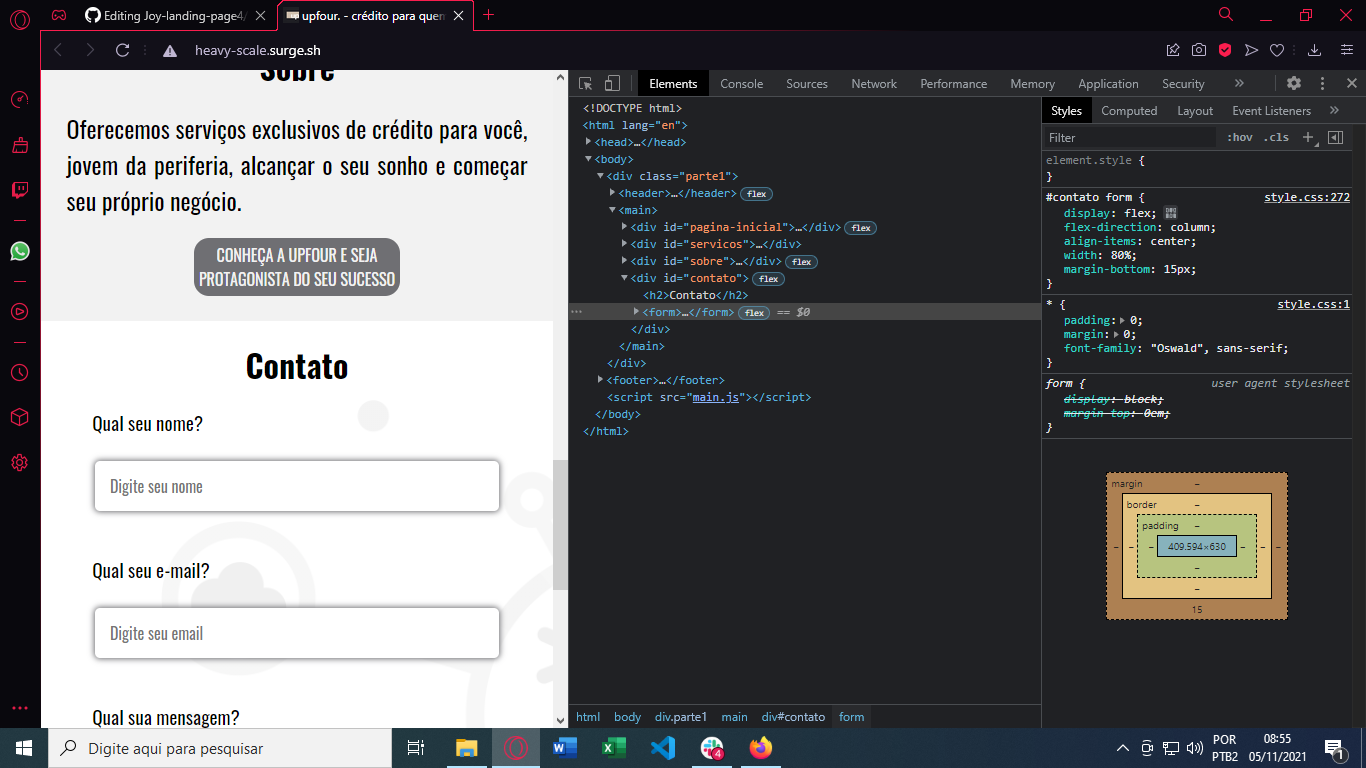Open the search tabs magnifier icon
Viewport: 1366px width, 768px height.
pos(1226,15)
